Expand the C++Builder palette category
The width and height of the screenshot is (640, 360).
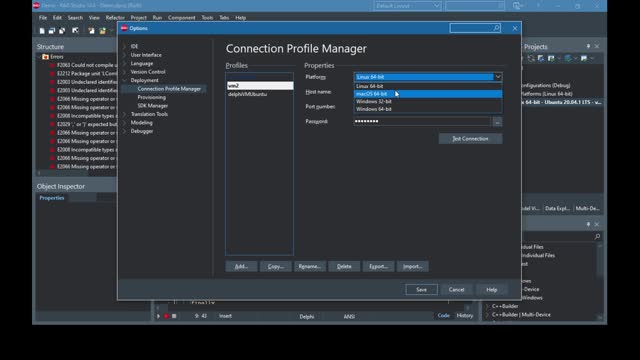487,306
